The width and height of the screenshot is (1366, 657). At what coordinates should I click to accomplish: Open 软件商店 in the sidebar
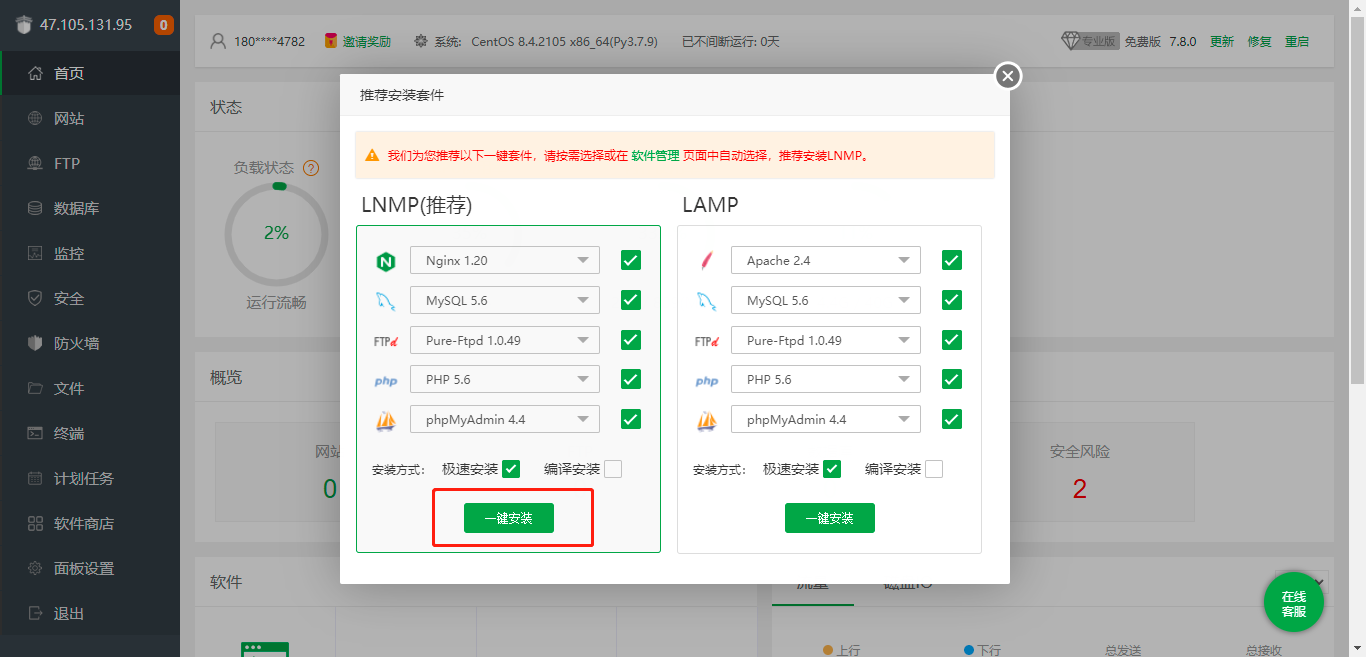pyautogui.click(x=90, y=523)
